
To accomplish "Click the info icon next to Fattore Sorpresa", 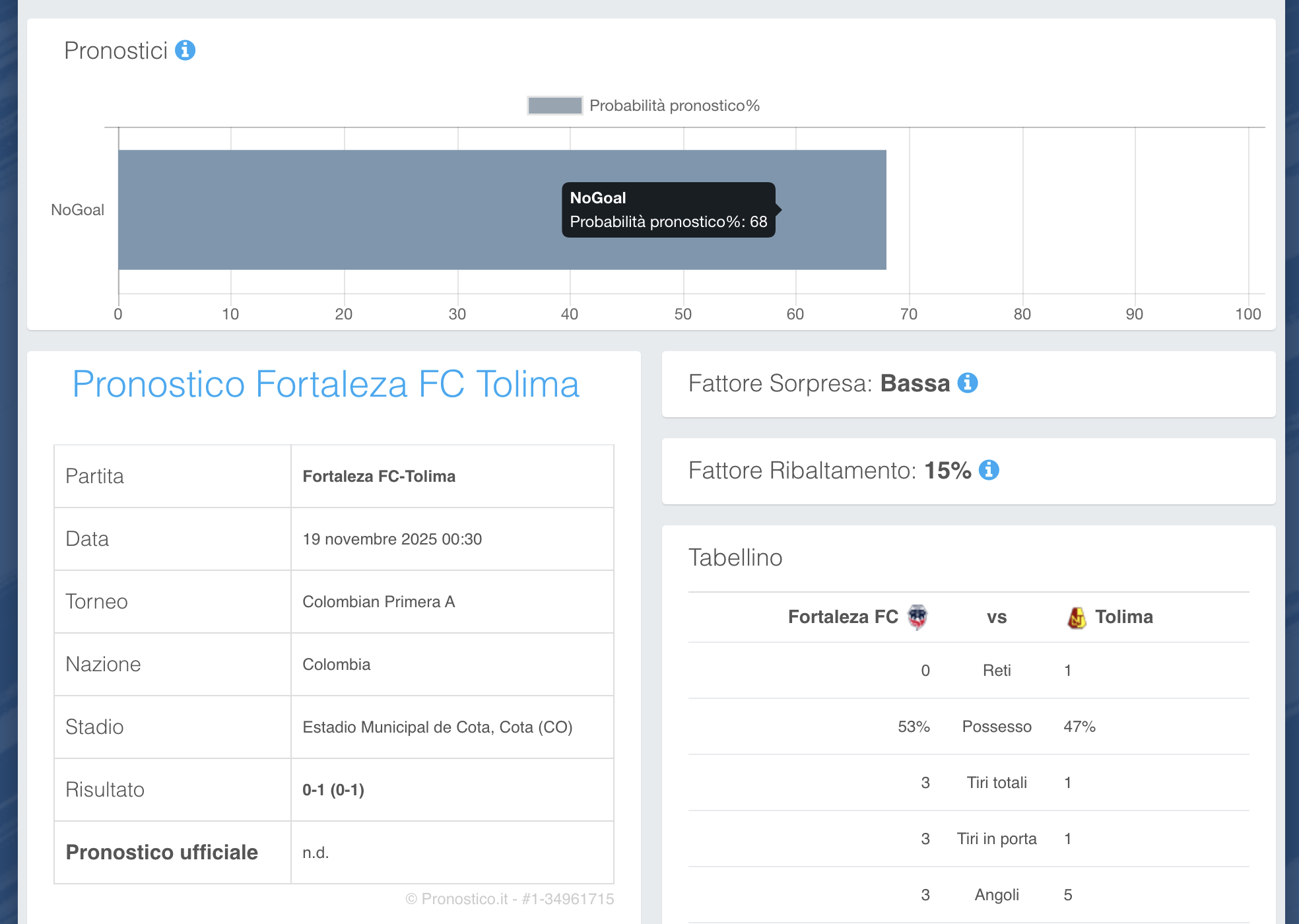I will click(x=967, y=383).
